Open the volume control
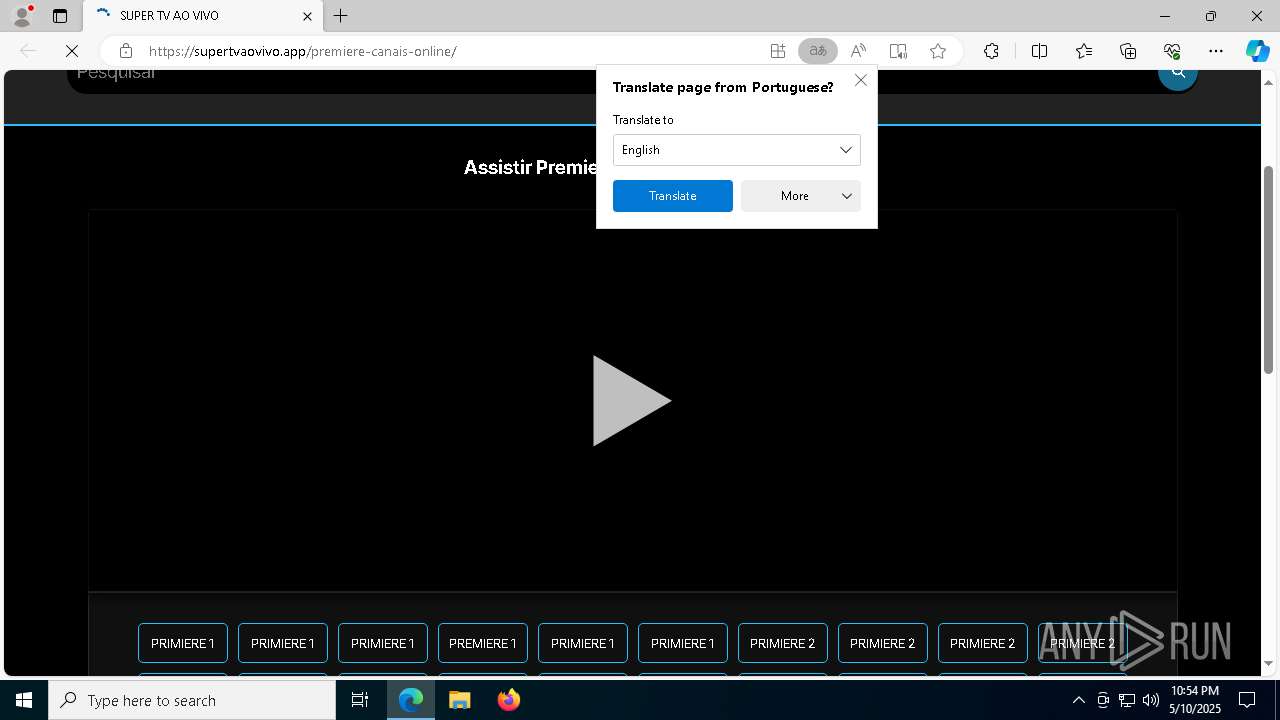The width and height of the screenshot is (1280, 720). coord(1151,700)
